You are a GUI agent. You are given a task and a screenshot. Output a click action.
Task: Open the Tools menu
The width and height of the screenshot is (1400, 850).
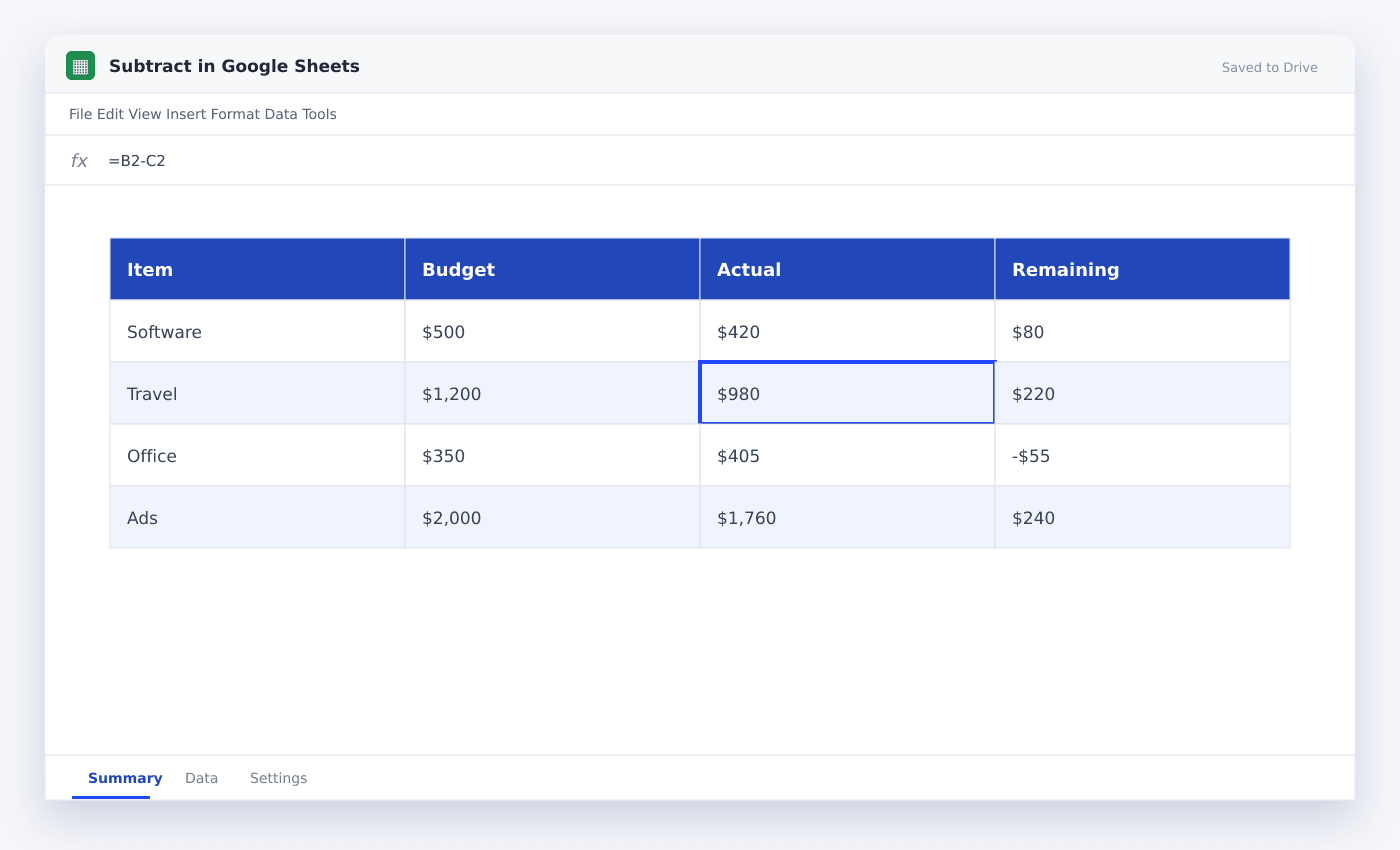(320, 114)
